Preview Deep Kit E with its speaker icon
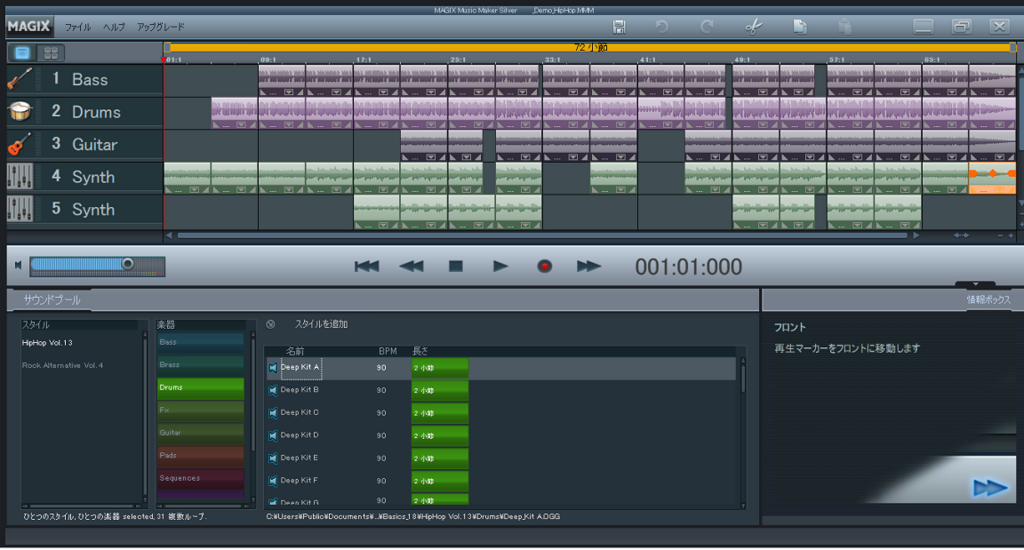Image resolution: width=1024 pixels, height=550 pixels. [x=273, y=458]
